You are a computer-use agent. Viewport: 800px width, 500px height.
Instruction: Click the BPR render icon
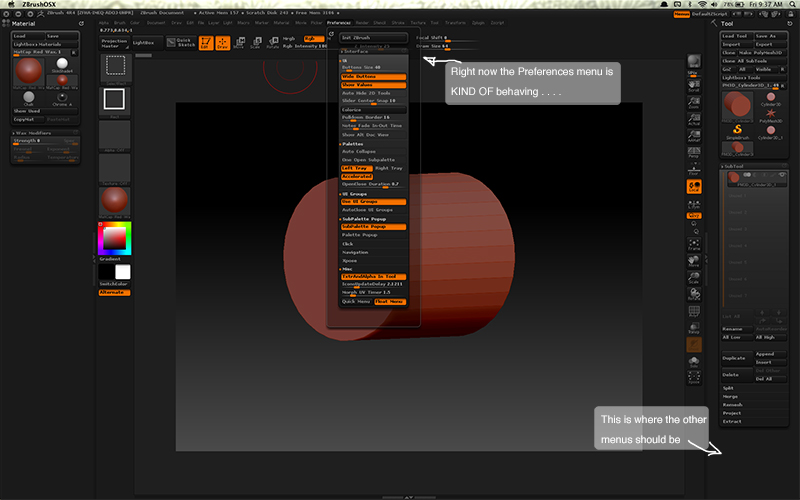click(x=694, y=62)
